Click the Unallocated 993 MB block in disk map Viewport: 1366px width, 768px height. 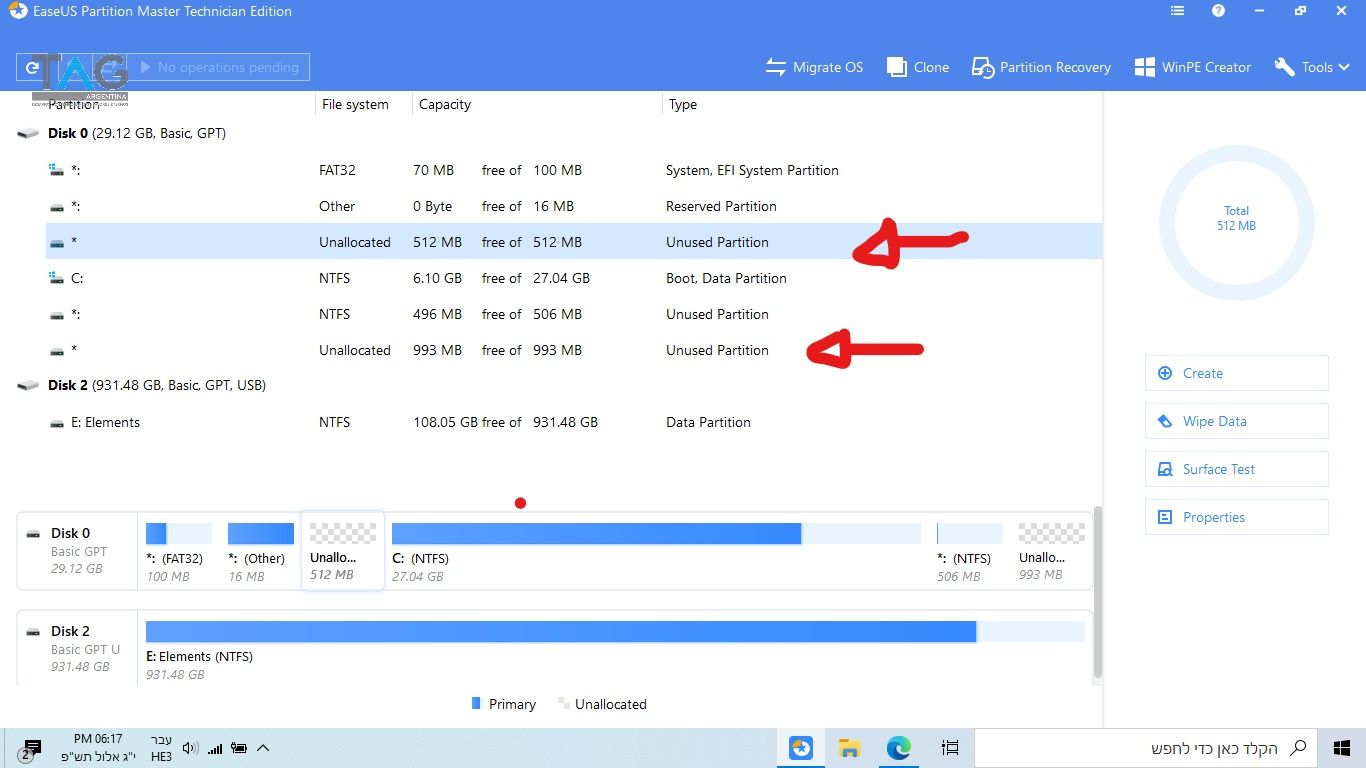(1052, 553)
